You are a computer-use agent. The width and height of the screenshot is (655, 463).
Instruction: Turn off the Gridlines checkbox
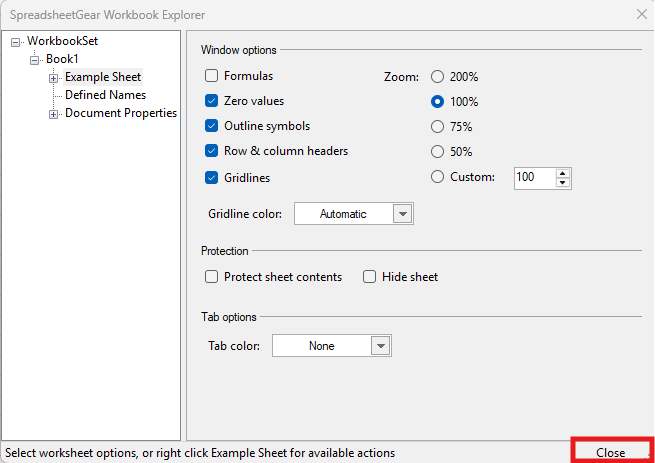point(212,178)
